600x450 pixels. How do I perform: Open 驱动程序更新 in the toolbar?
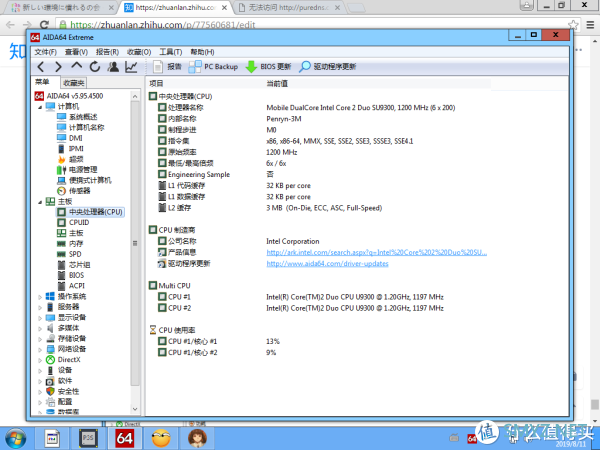(328, 67)
